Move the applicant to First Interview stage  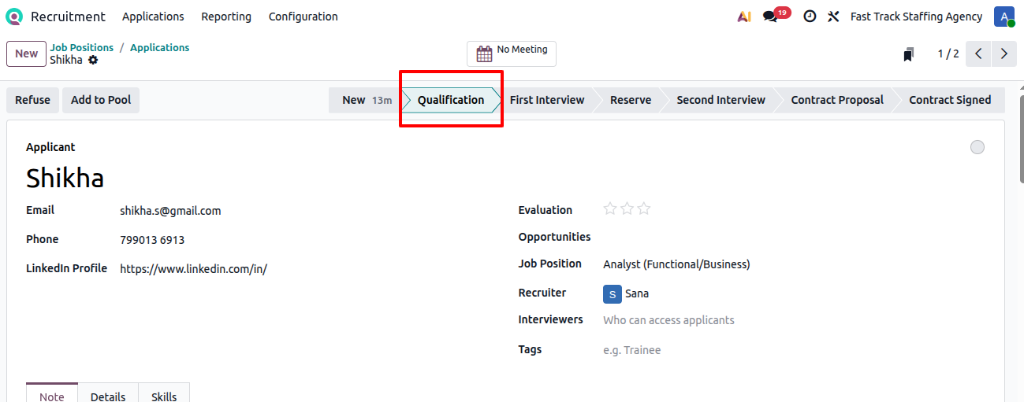pos(547,100)
